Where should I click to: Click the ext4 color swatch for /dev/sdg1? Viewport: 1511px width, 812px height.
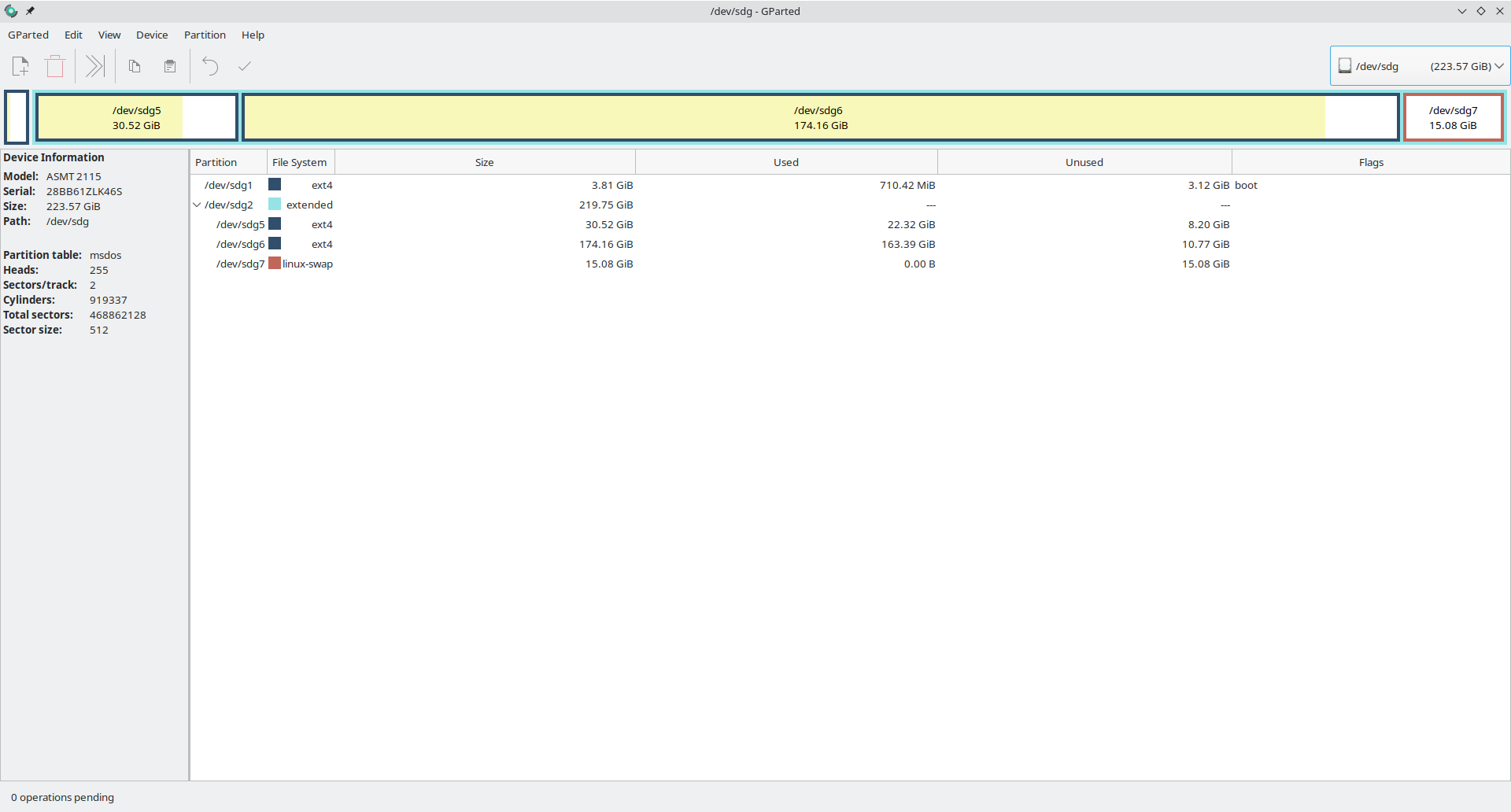[x=275, y=184]
